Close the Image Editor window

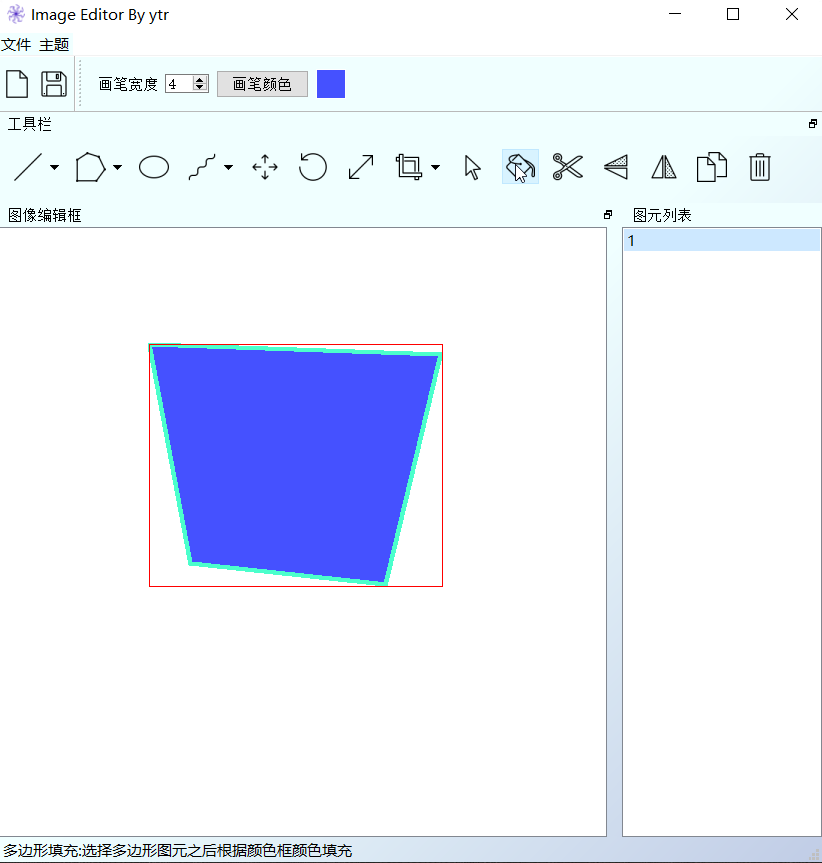pyautogui.click(x=792, y=14)
